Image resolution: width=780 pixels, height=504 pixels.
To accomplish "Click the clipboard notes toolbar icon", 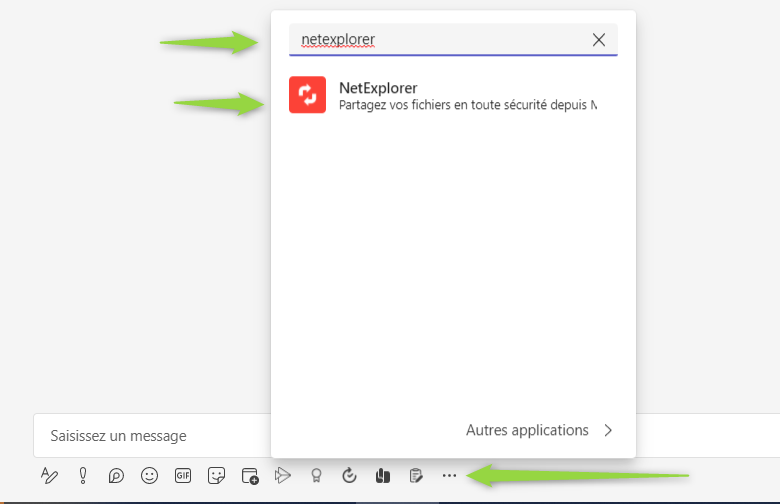I will pos(415,476).
